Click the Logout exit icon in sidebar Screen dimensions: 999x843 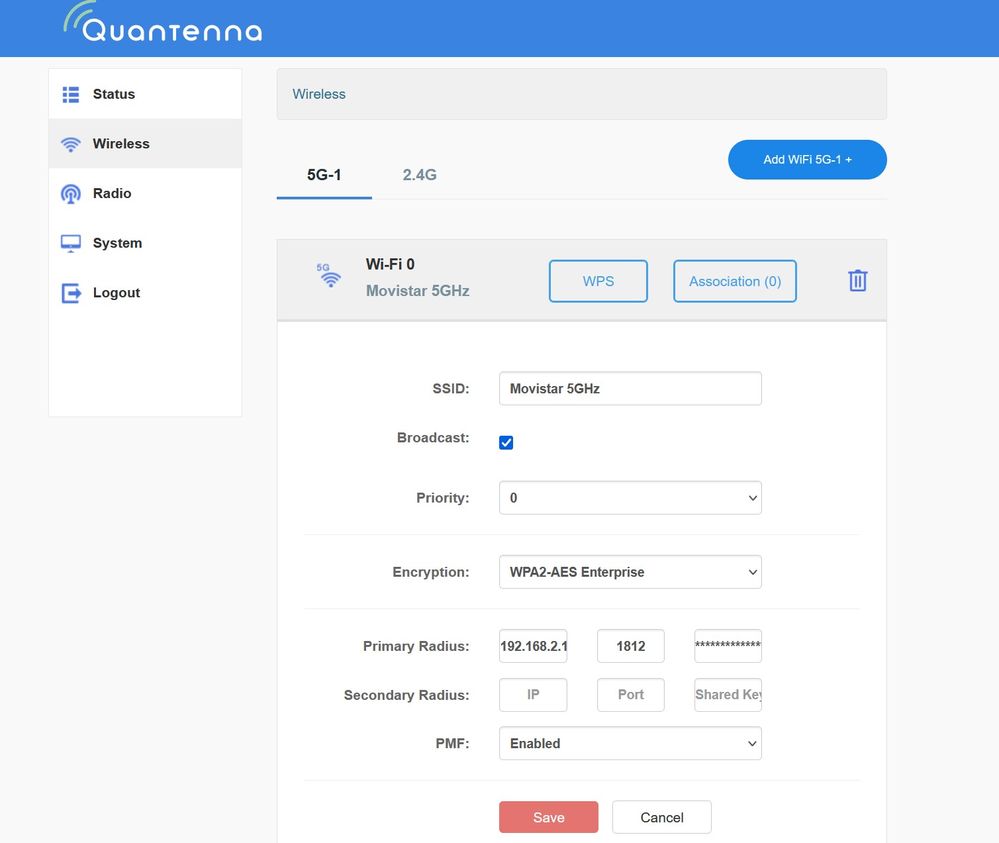click(71, 293)
